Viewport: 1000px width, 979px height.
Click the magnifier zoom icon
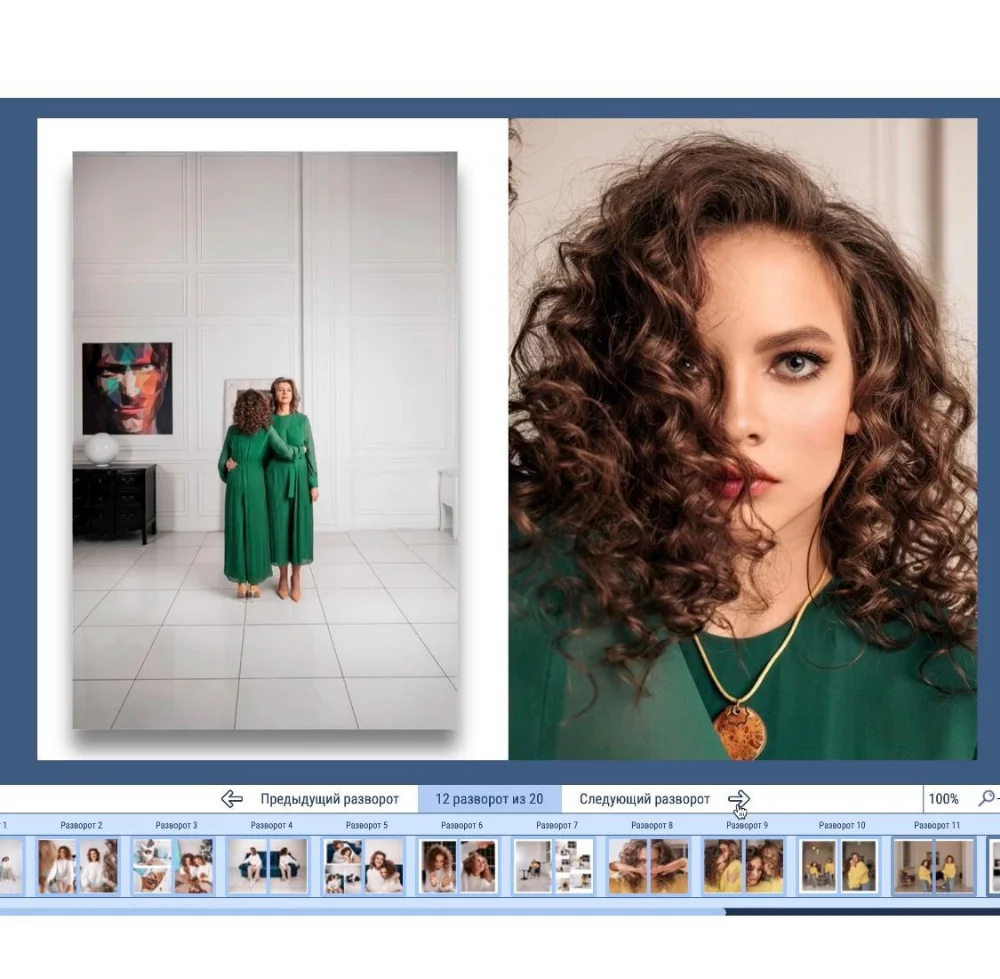(x=987, y=799)
